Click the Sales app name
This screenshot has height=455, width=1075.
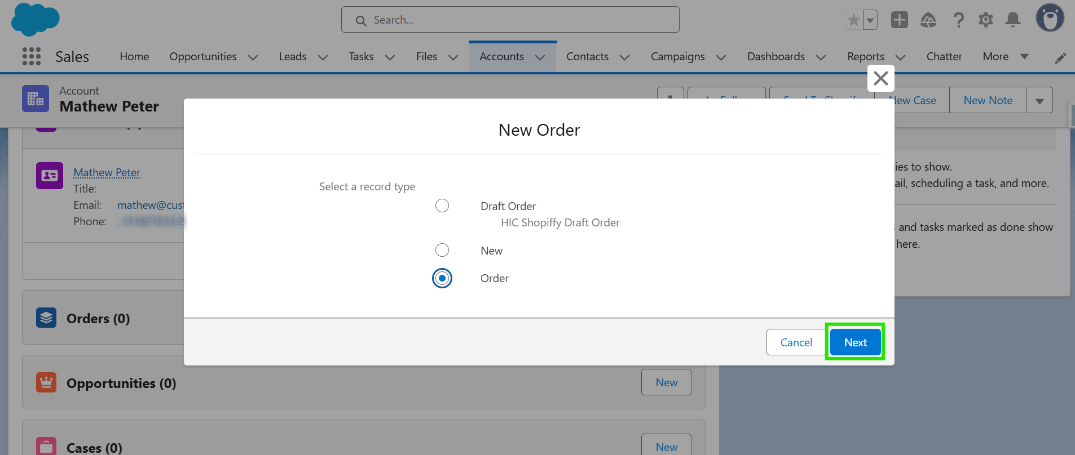pyautogui.click(x=72, y=57)
